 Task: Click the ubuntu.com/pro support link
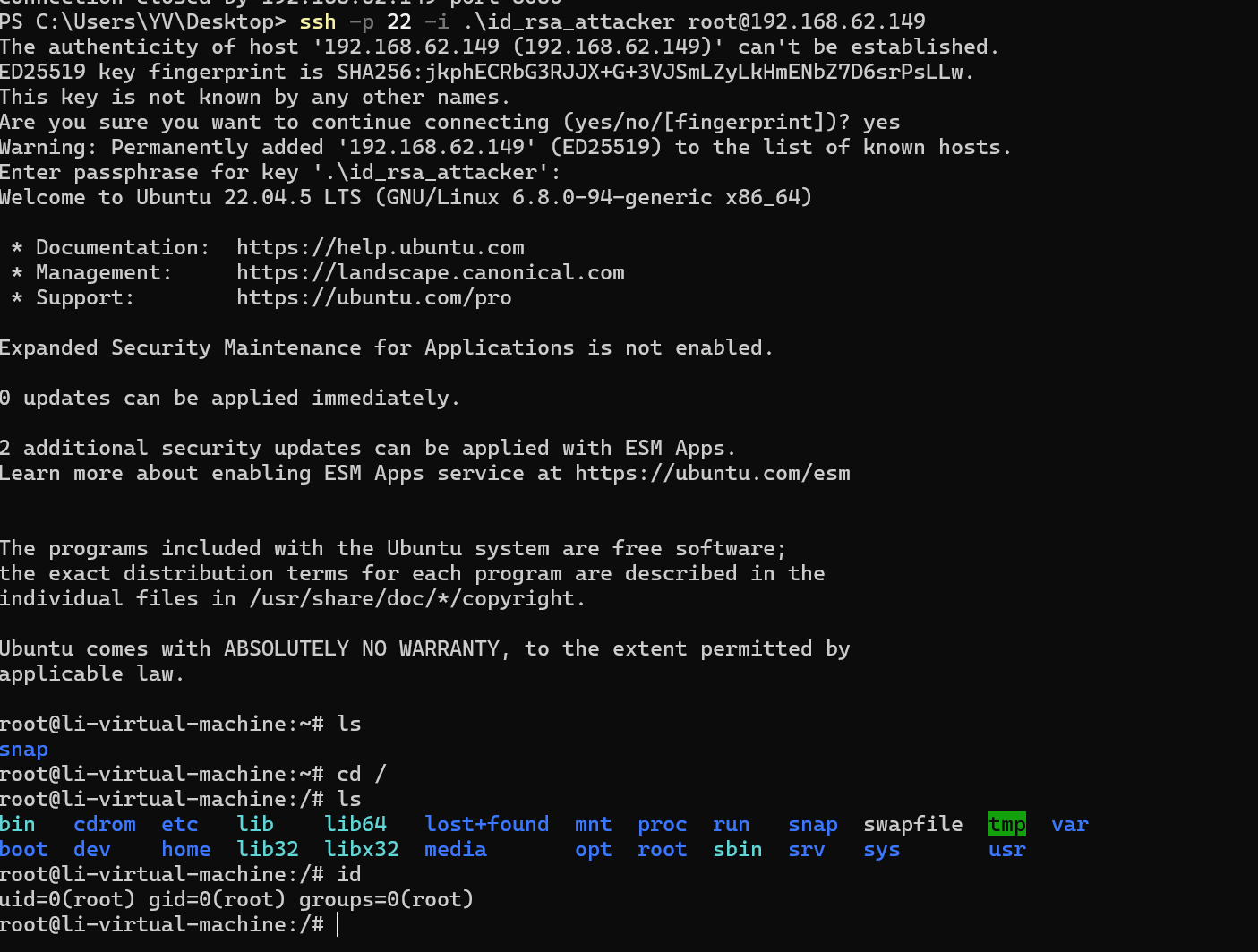point(373,297)
